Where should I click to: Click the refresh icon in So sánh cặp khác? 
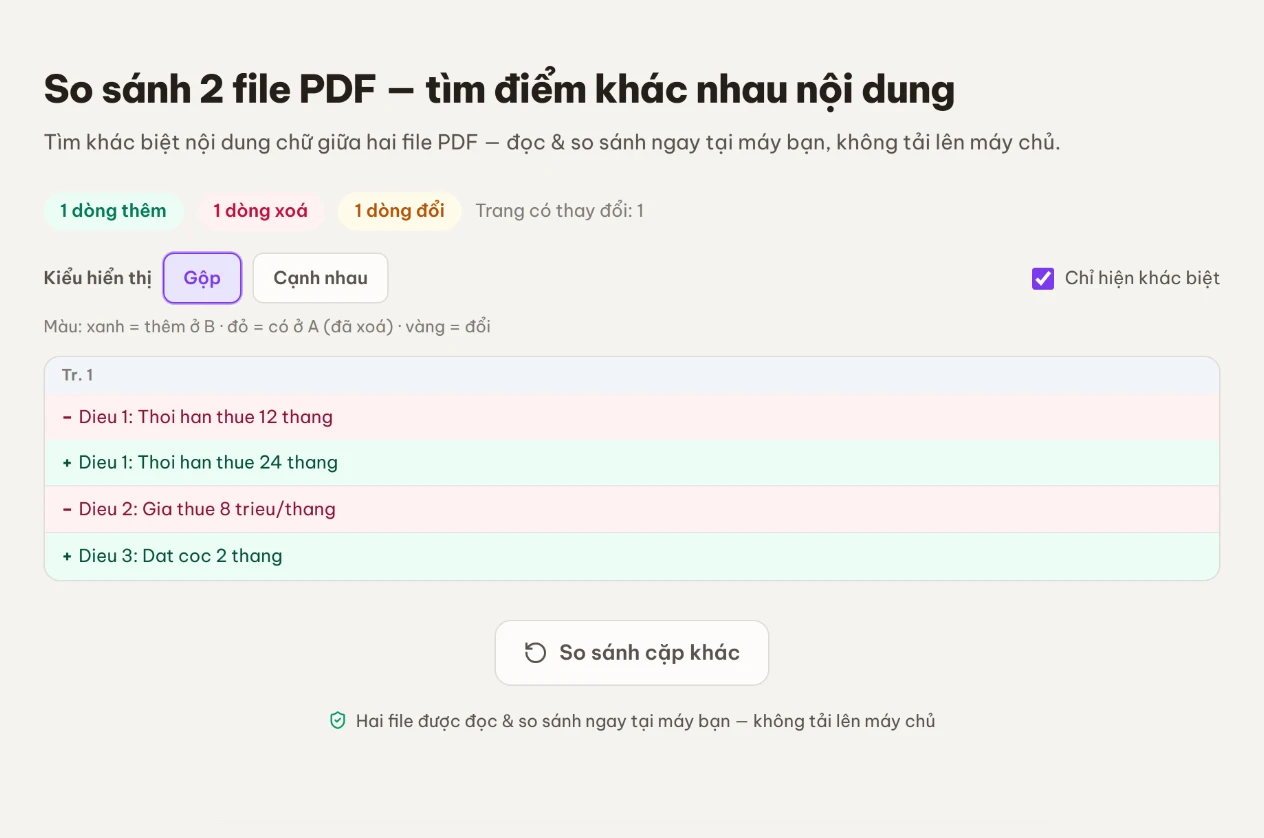pos(536,653)
